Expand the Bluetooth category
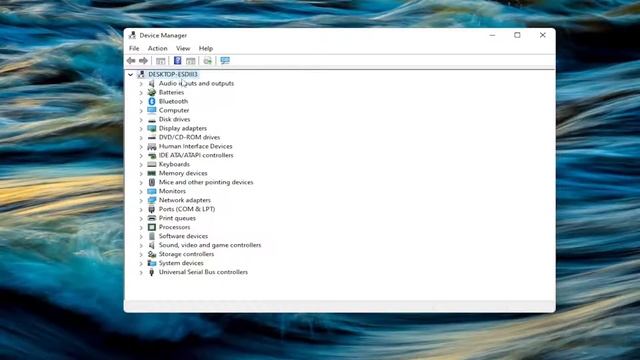 click(x=141, y=102)
